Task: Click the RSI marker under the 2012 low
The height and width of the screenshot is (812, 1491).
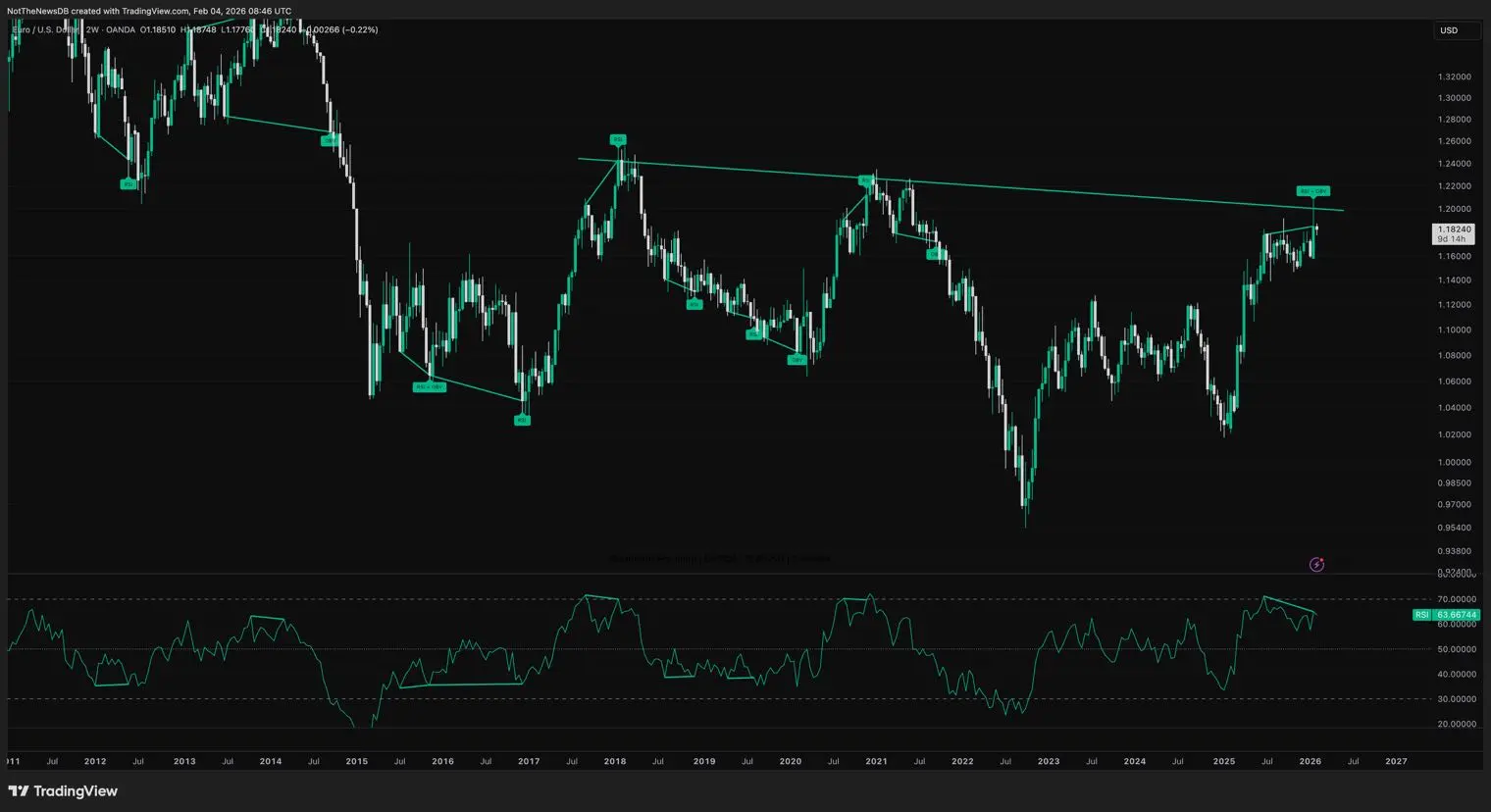Action: coord(129,184)
